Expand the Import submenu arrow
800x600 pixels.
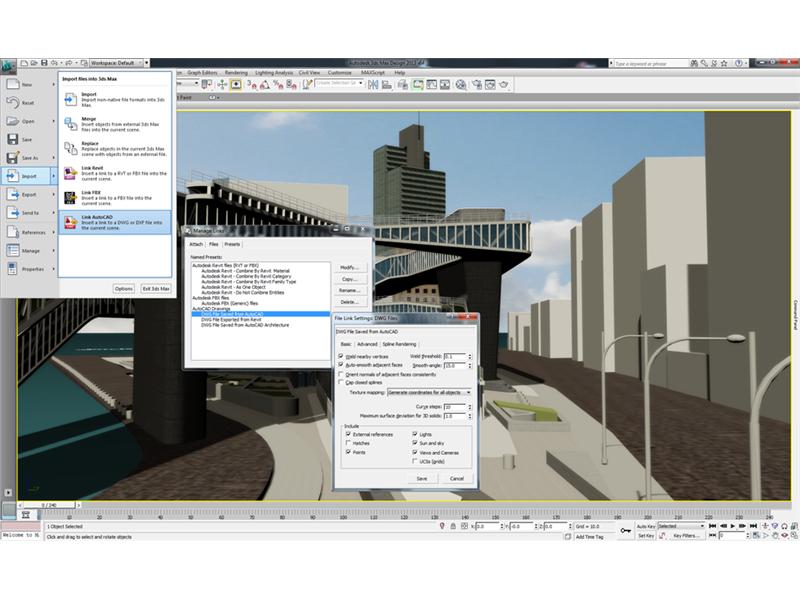[53, 176]
